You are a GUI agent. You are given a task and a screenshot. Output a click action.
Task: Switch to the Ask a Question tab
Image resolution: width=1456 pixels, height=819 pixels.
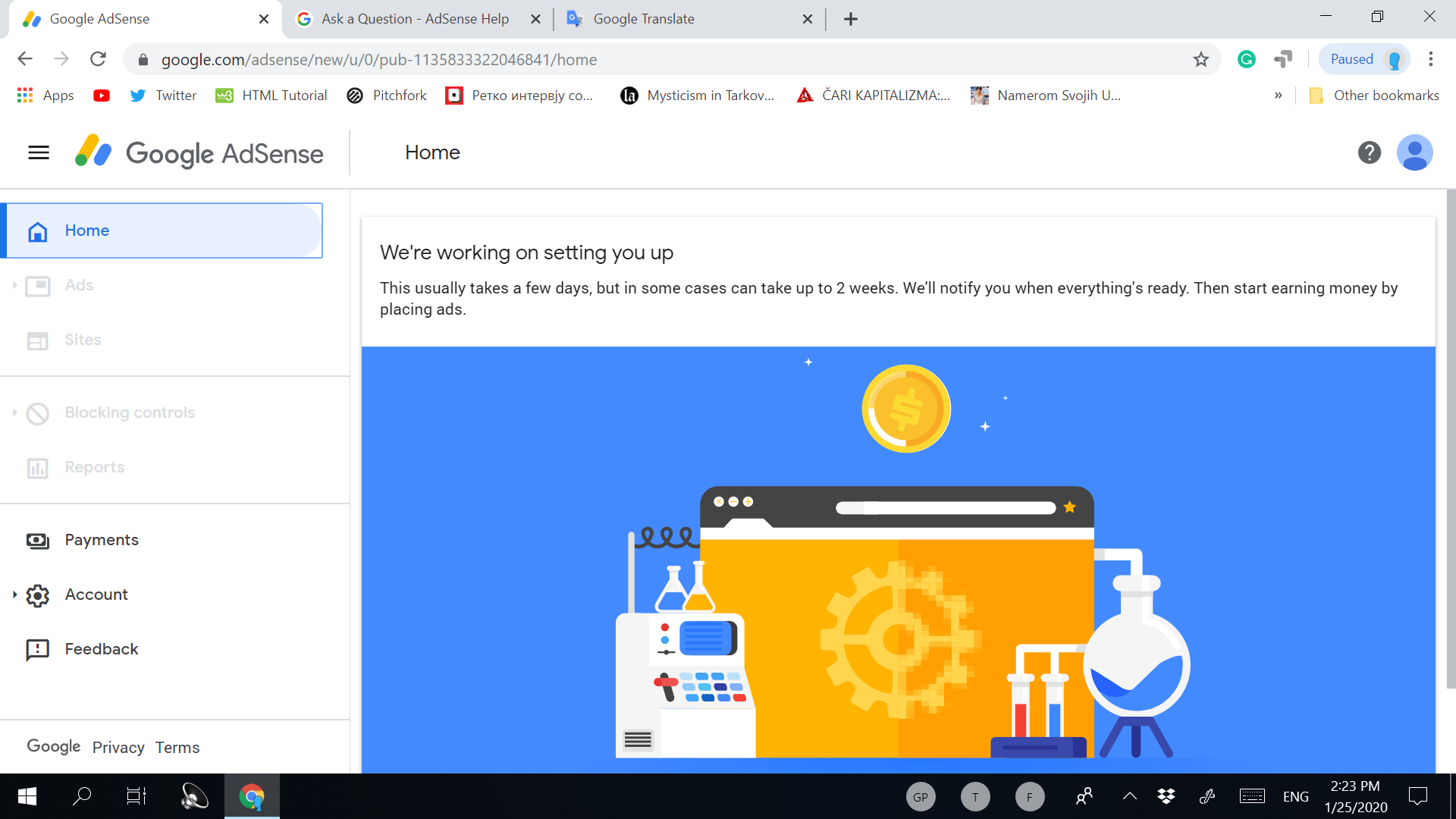point(414,19)
